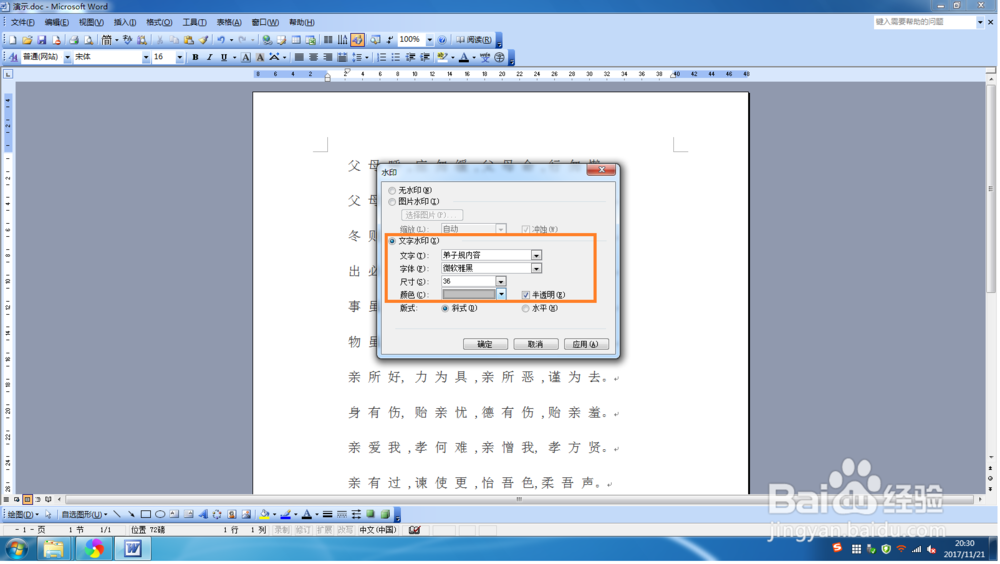The width and height of the screenshot is (1000, 564).
Task: Click the Paste clipboard icon
Action: coord(189,40)
